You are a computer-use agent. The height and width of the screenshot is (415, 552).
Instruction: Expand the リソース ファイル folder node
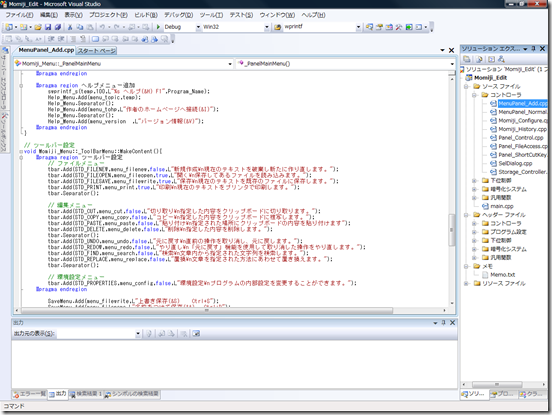(x=466, y=283)
